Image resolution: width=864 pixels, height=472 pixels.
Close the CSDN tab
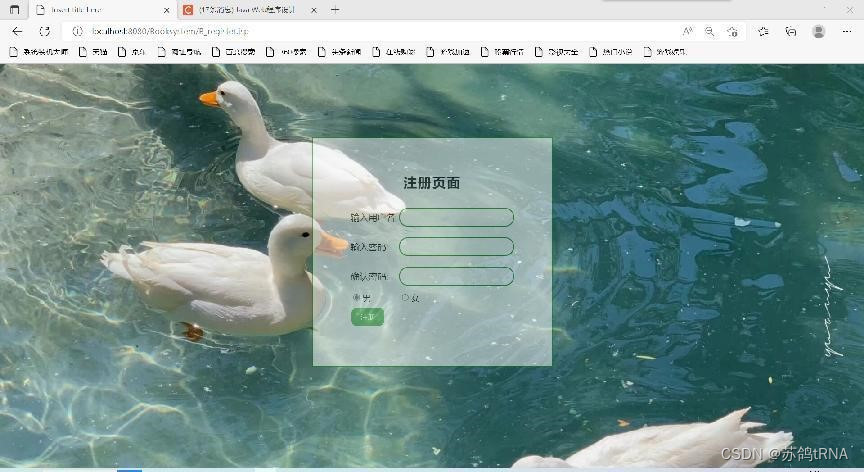point(314,10)
